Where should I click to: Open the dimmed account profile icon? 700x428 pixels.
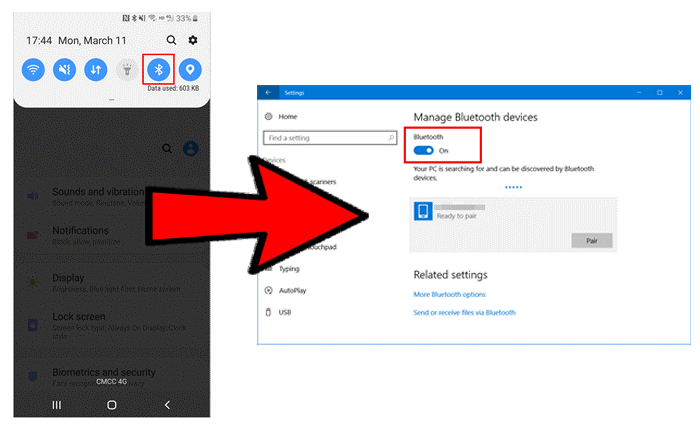(191, 149)
